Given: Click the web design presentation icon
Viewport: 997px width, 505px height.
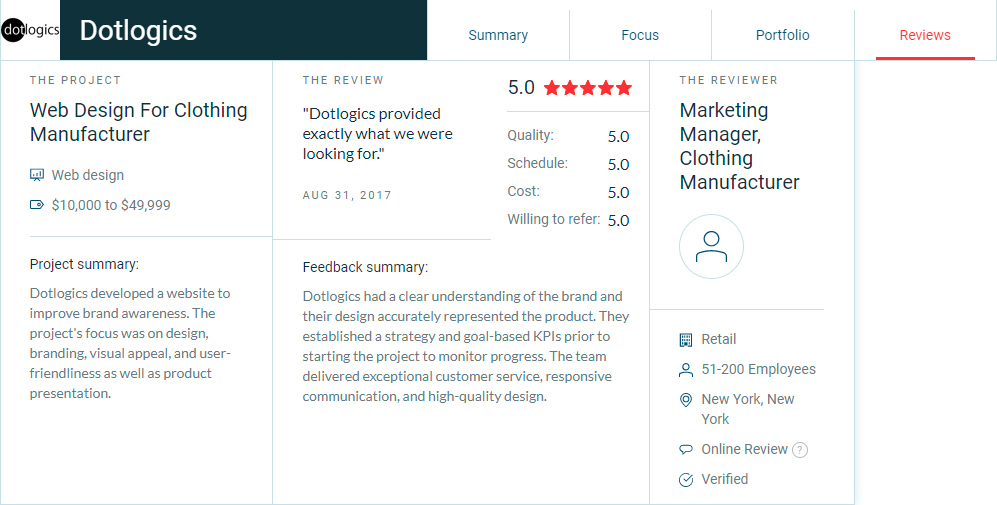Looking at the screenshot, I should point(37,175).
